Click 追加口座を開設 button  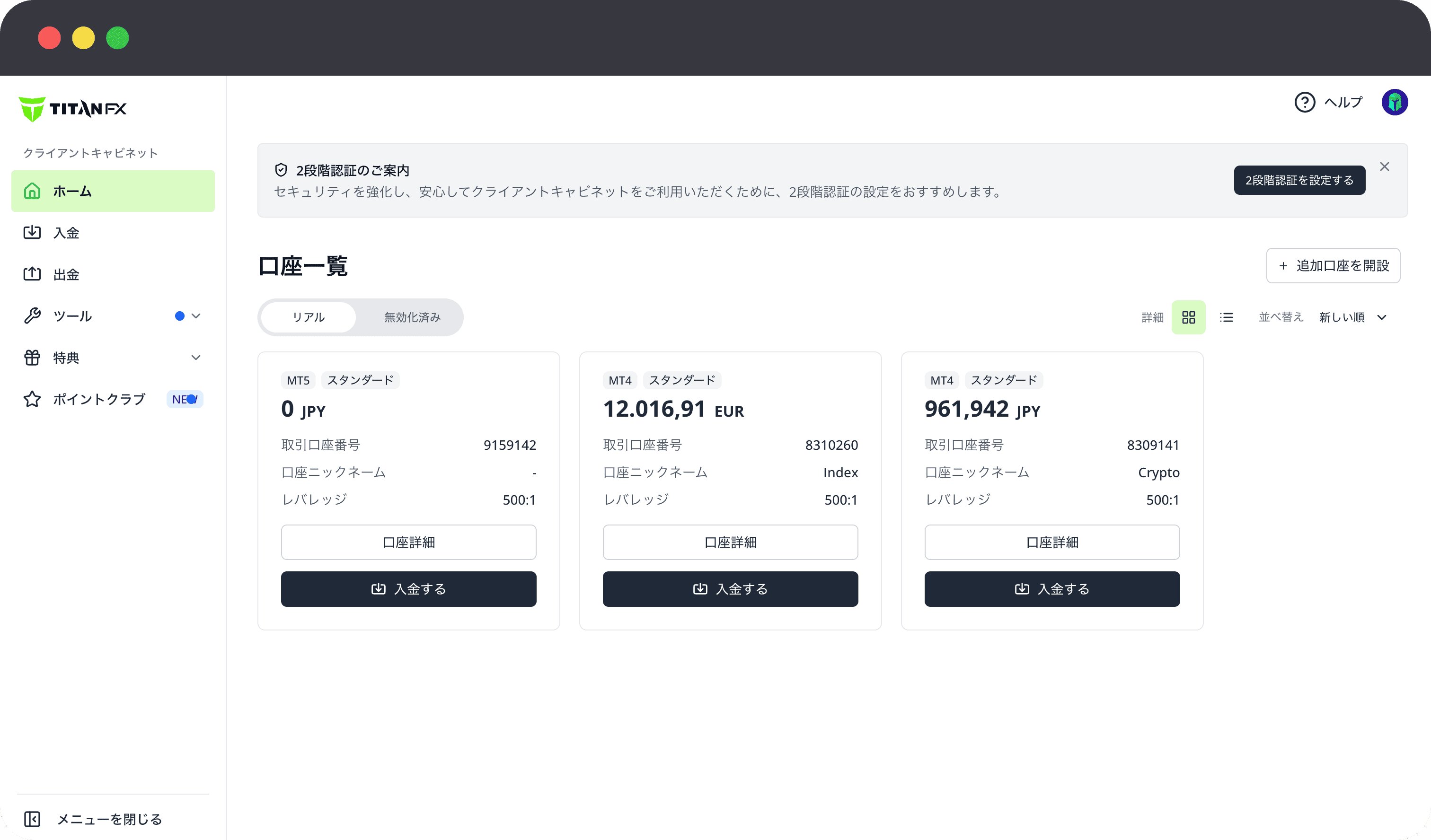(1333, 266)
